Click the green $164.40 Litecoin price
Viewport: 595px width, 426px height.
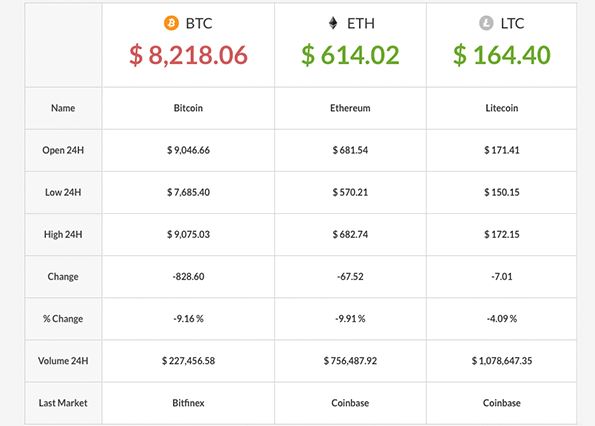point(502,55)
